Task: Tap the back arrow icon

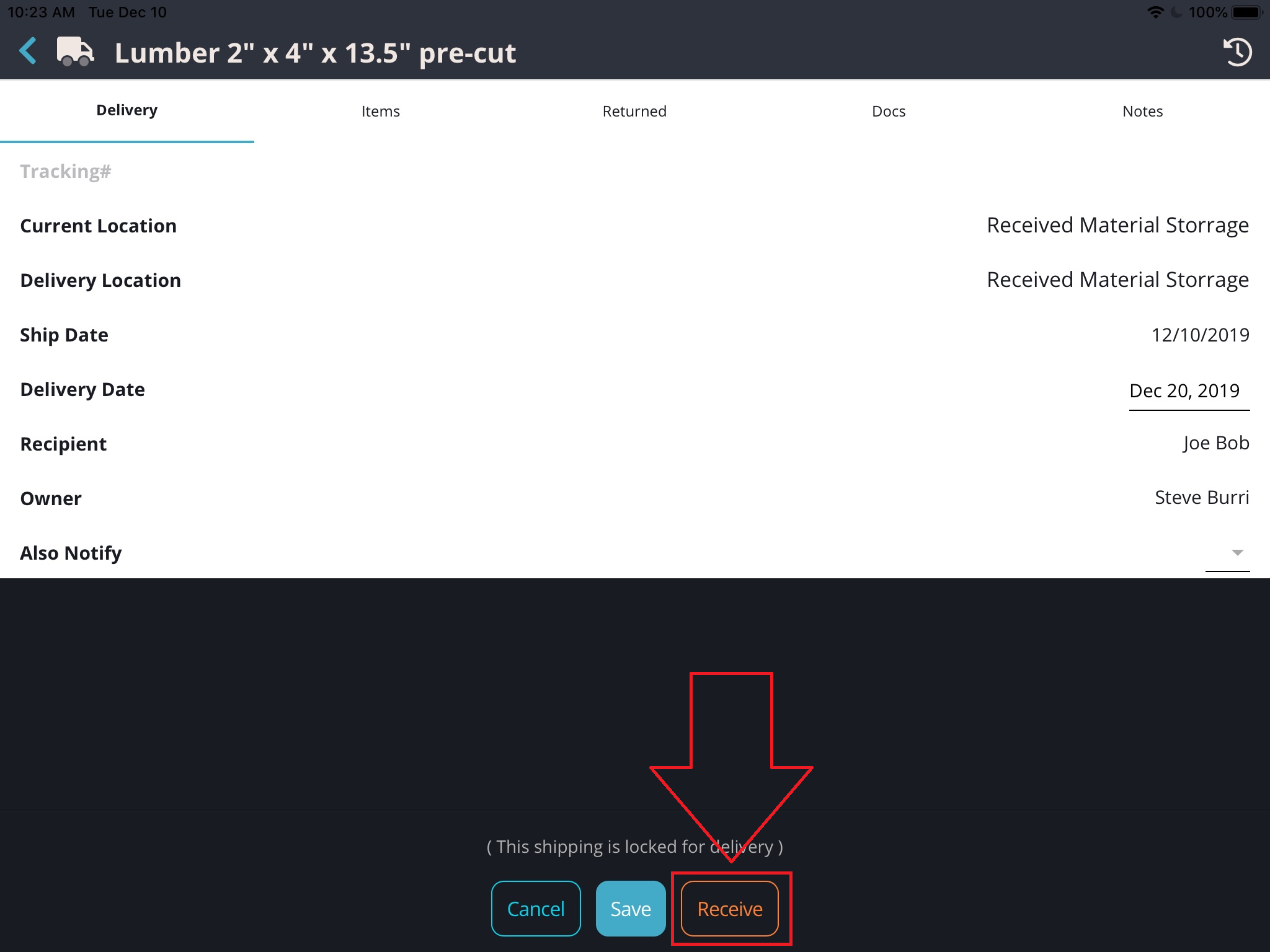Action: pos(28,51)
